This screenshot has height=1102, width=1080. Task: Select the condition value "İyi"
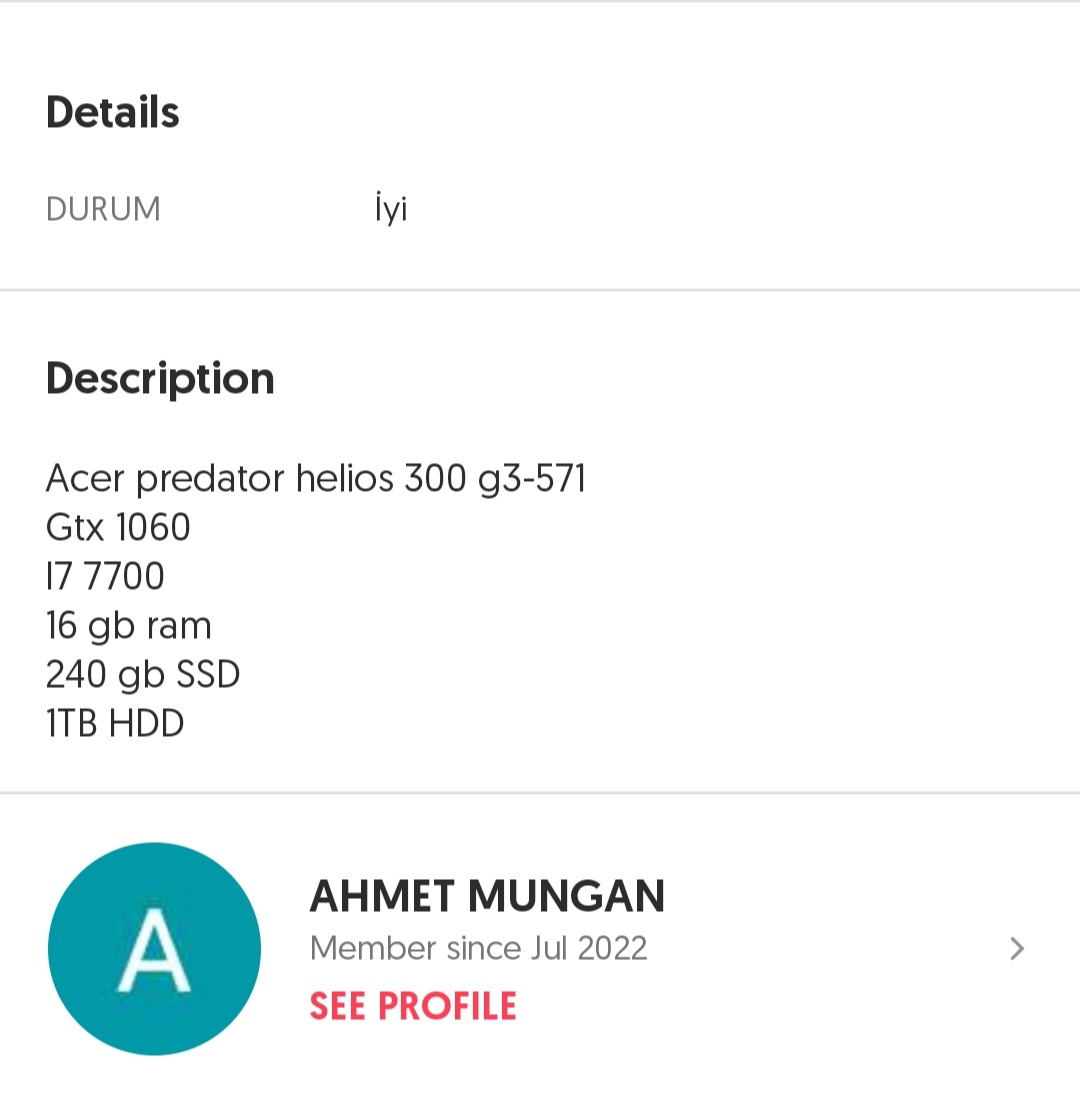(391, 209)
